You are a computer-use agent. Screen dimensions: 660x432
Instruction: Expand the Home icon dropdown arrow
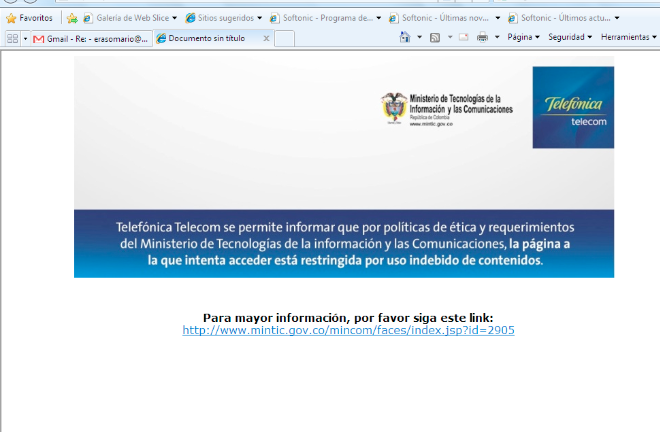tap(419, 37)
